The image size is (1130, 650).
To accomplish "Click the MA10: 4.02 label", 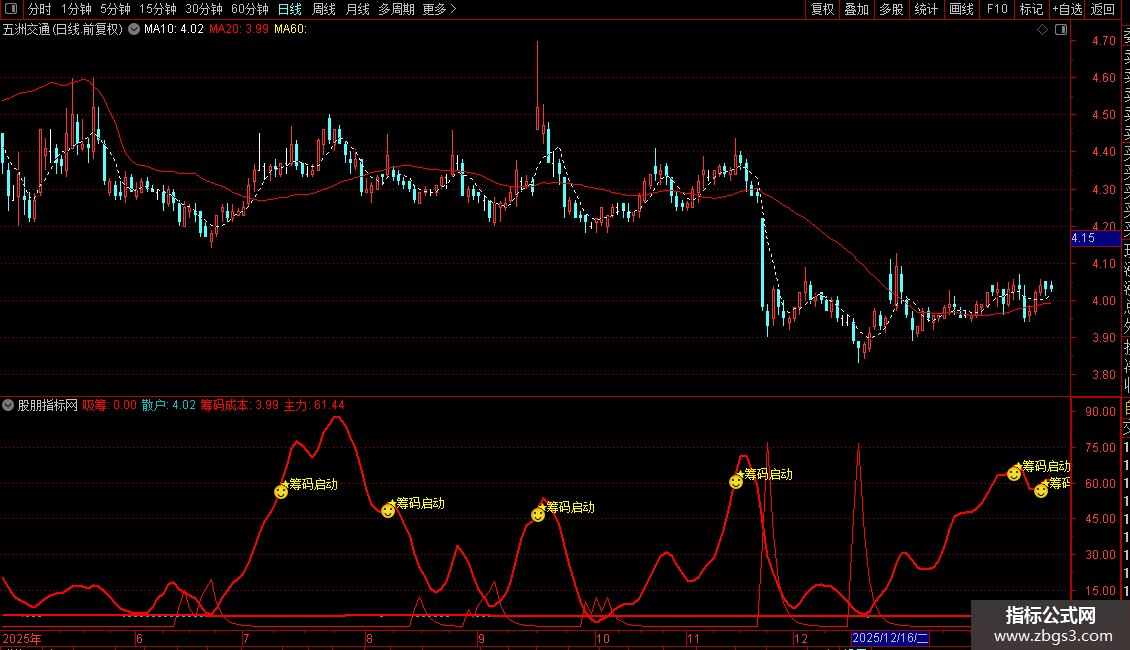I will pyautogui.click(x=174, y=29).
